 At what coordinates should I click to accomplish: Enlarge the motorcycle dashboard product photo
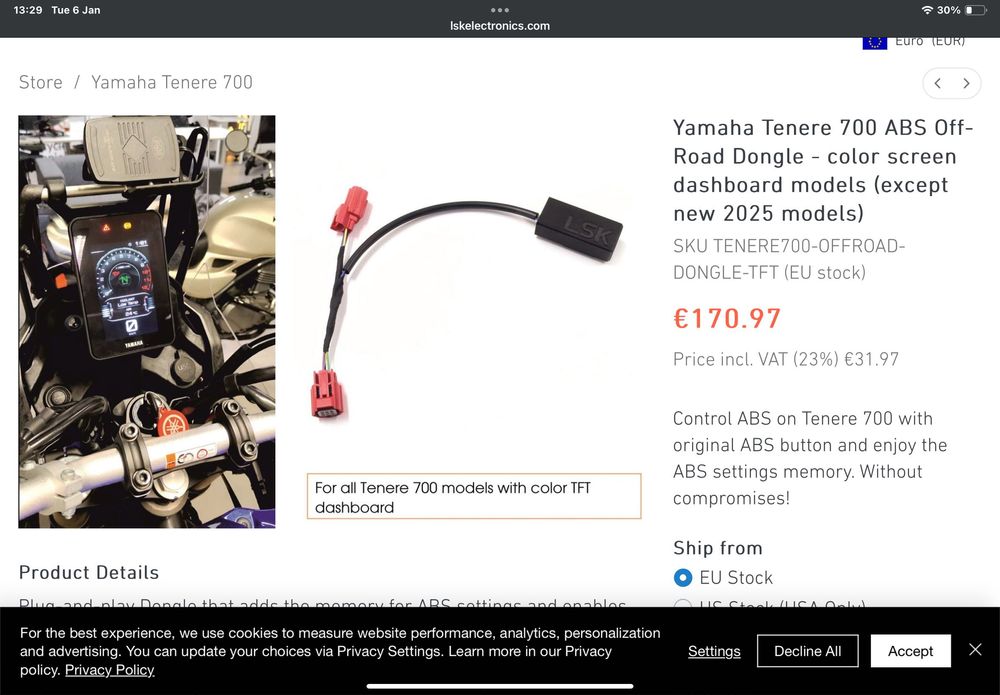[x=147, y=321]
